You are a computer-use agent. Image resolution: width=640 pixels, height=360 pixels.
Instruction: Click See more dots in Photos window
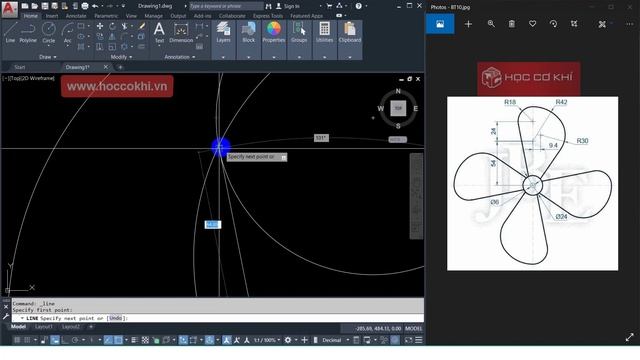tap(629, 24)
